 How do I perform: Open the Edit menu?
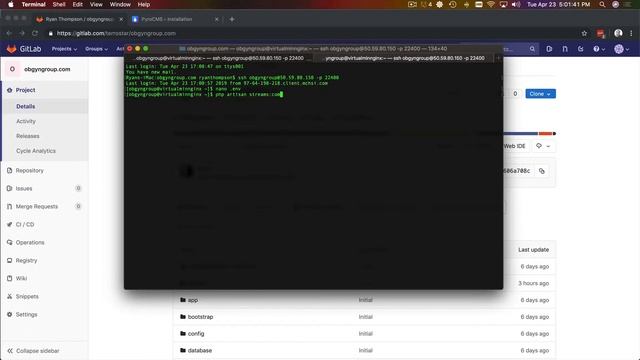click(x=78, y=4)
